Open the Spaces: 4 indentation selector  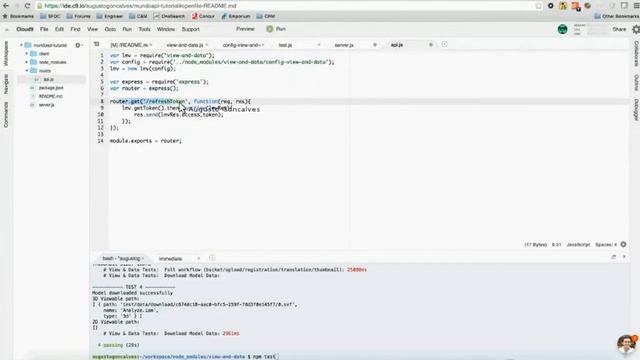(x=606, y=244)
